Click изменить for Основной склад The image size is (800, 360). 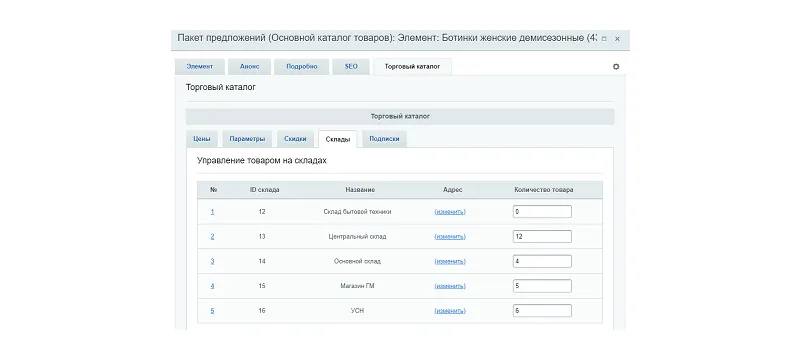pyautogui.click(x=450, y=261)
